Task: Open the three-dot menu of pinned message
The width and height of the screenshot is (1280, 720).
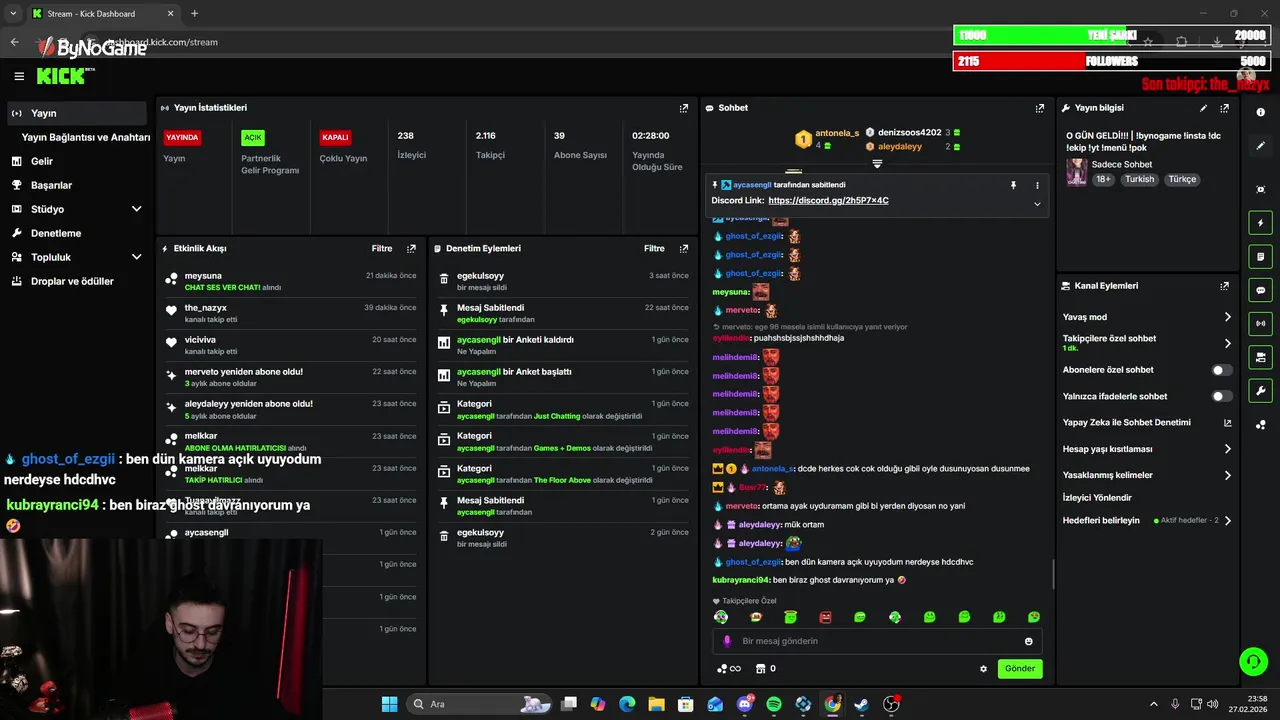Action: (1037, 185)
